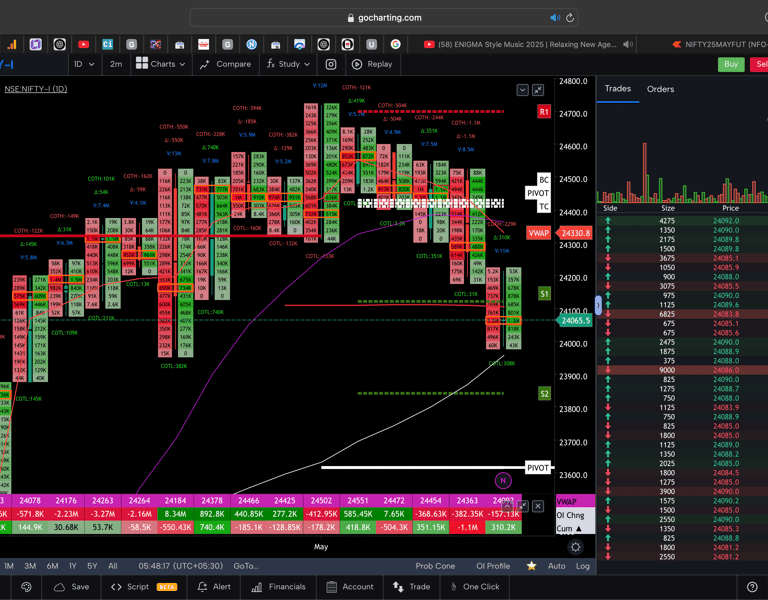Viewport: 768px width, 600px height.
Task: Click the red YouTube pinned tab icon
Action: (83, 45)
